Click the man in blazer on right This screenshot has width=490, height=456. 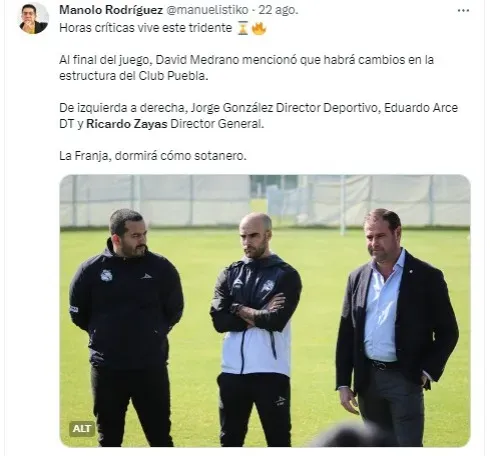pyautogui.click(x=397, y=327)
